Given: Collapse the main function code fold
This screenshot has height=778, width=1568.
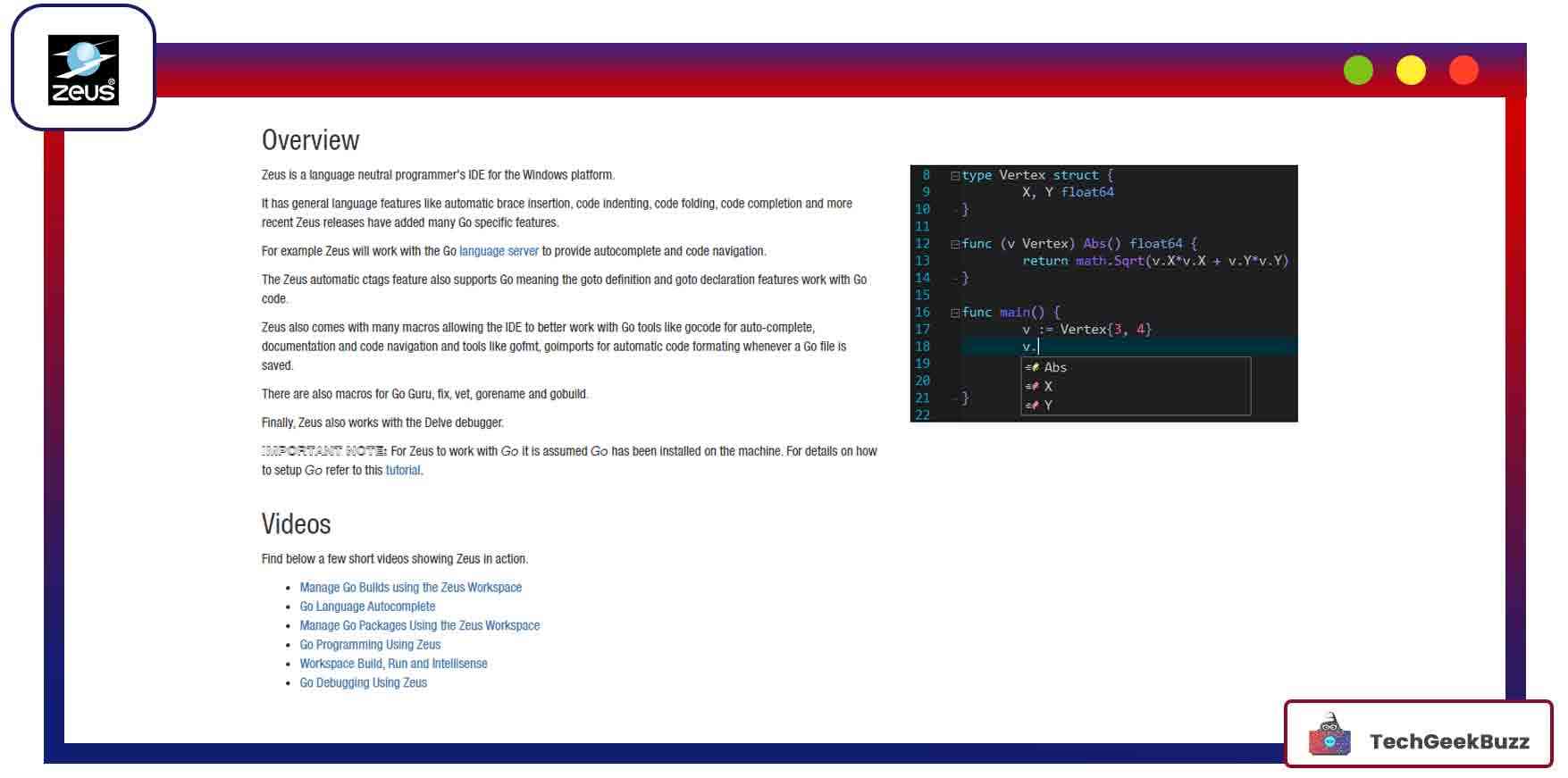Looking at the screenshot, I should point(955,313).
